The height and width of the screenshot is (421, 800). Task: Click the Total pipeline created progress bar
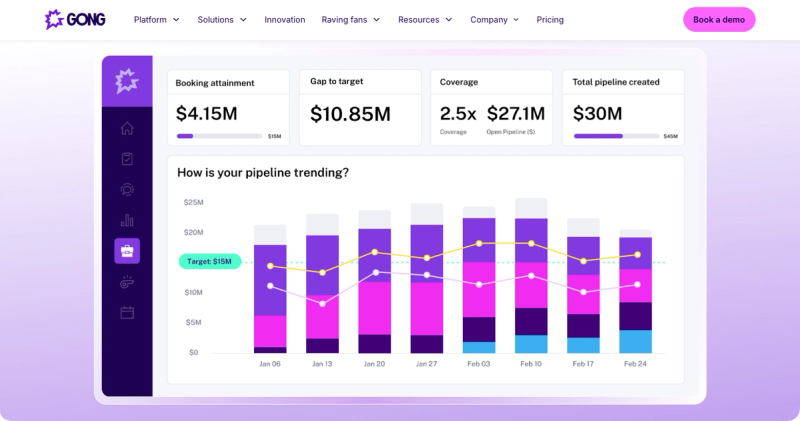click(616, 136)
